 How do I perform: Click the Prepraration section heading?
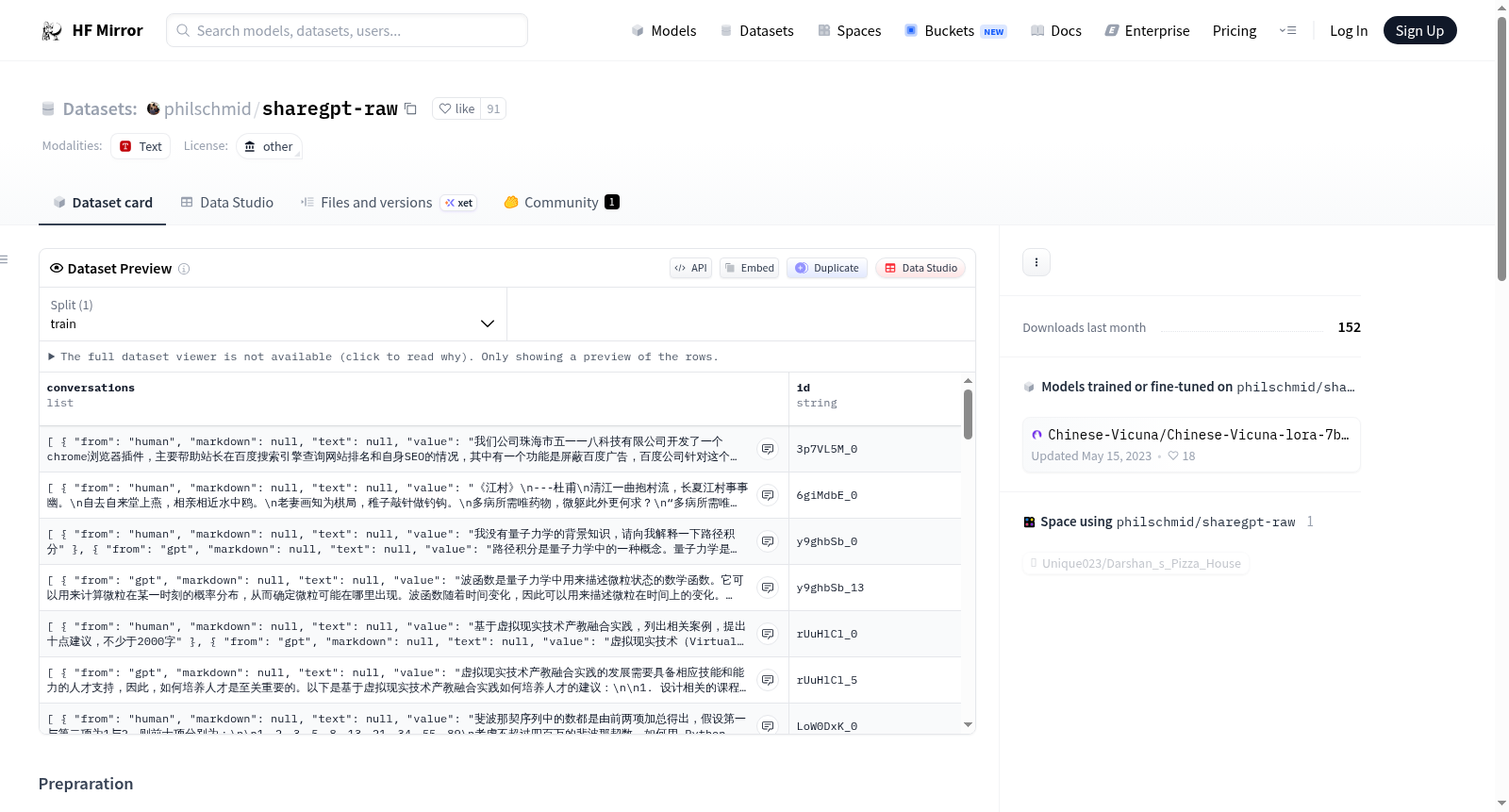[86, 784]
